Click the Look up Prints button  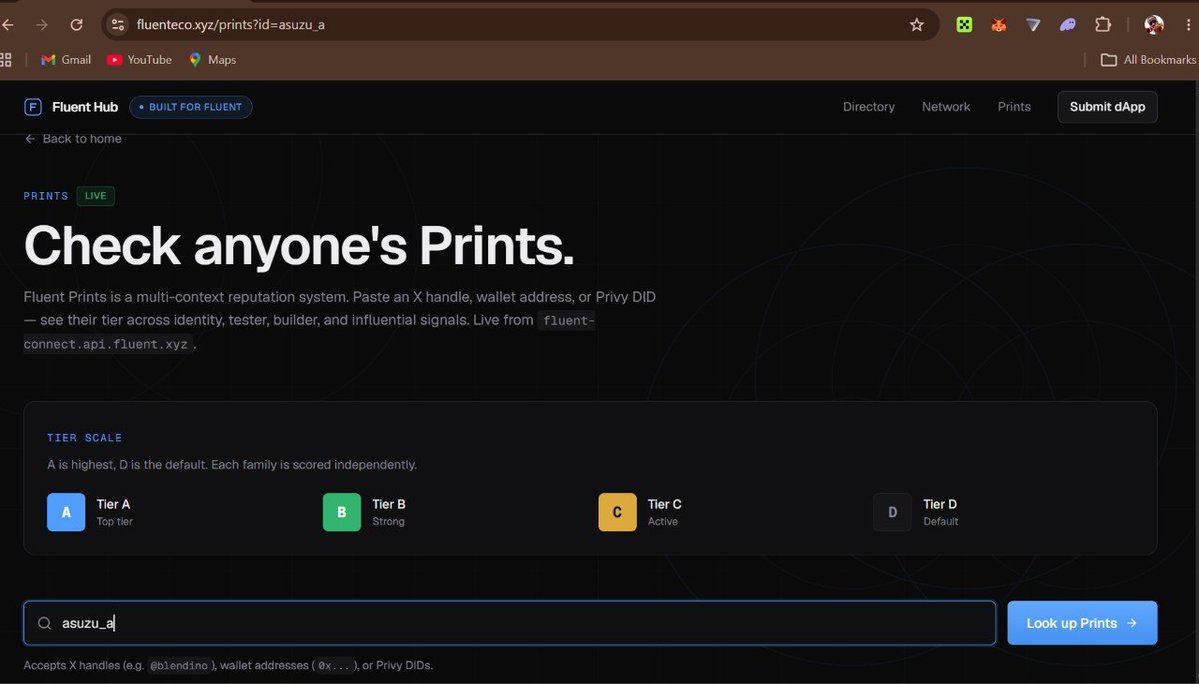(x=1082, y=623)
